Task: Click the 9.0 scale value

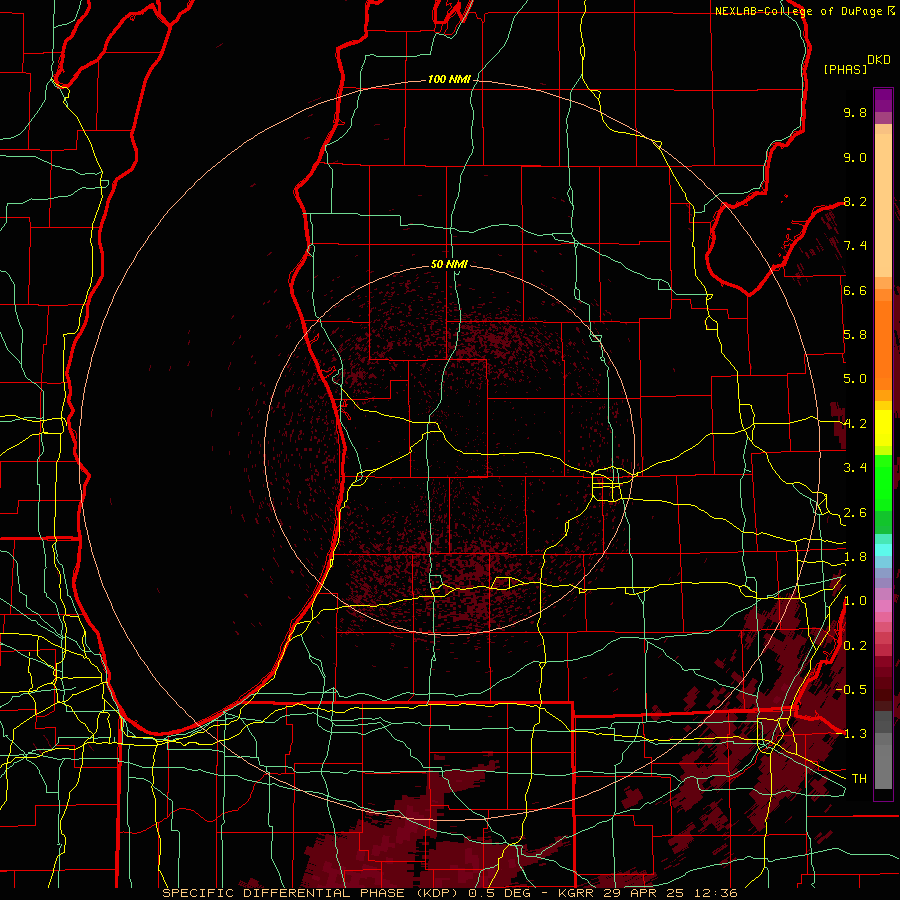Action: [855, 157]
